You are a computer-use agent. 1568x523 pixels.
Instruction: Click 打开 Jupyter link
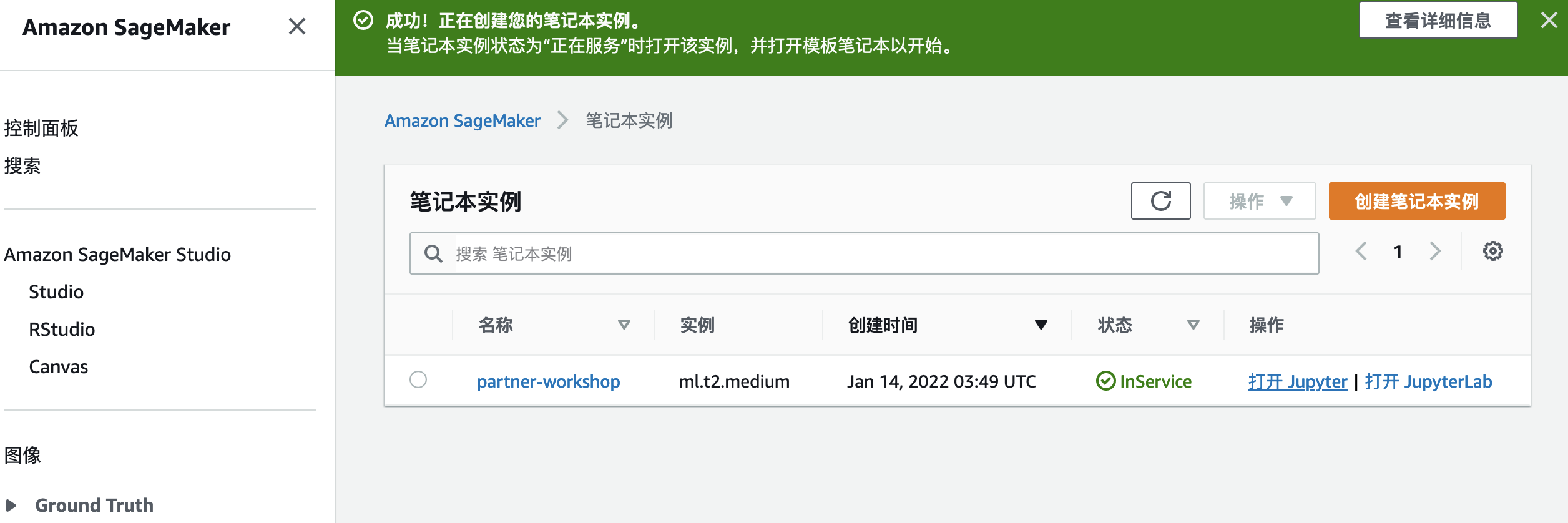tap(1297, 381)
